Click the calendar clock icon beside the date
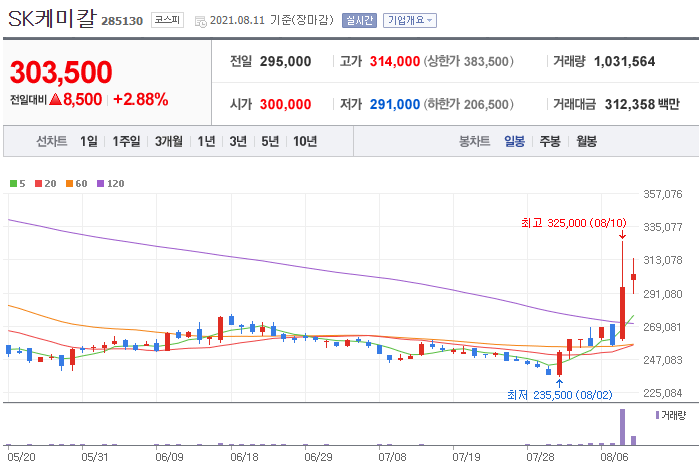Viewport: 699px width, 470px height. (201, 21)
